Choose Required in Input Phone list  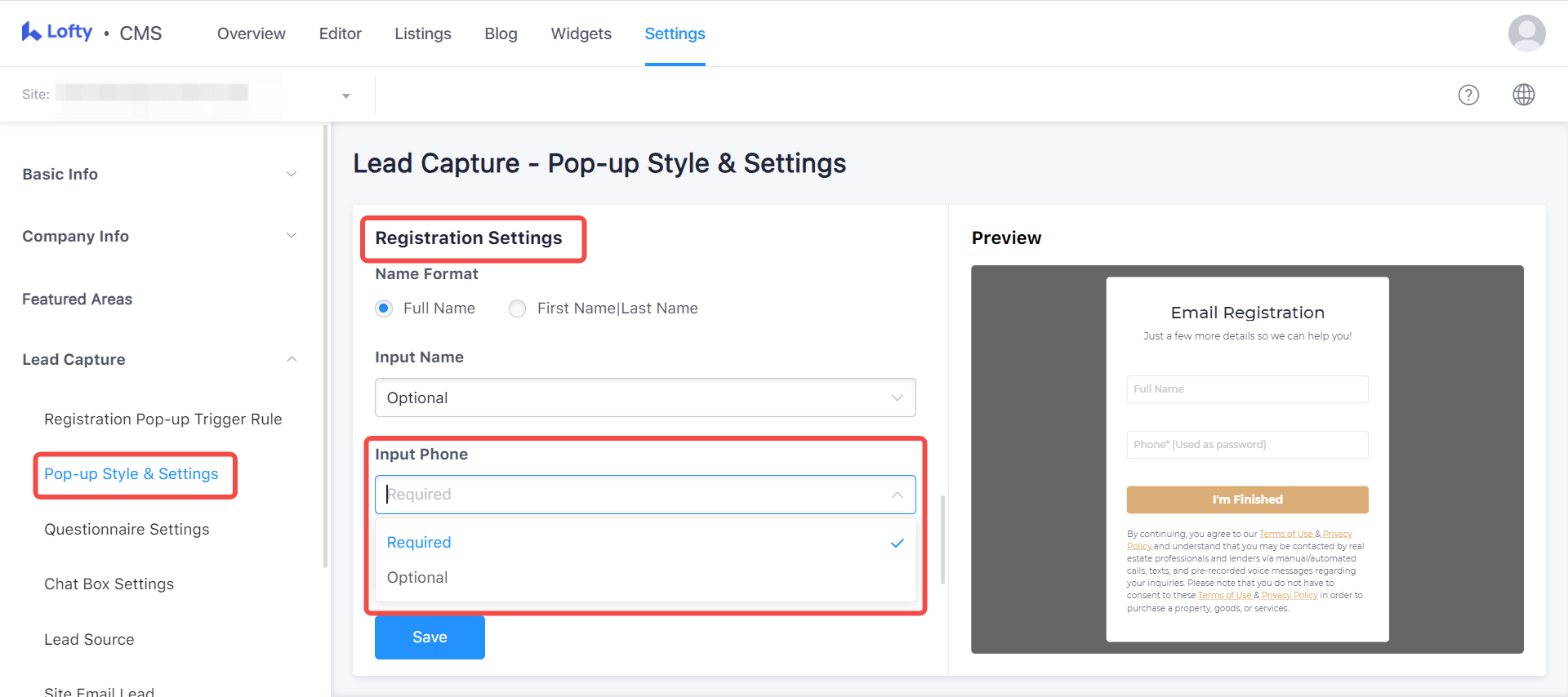point(419,542)
